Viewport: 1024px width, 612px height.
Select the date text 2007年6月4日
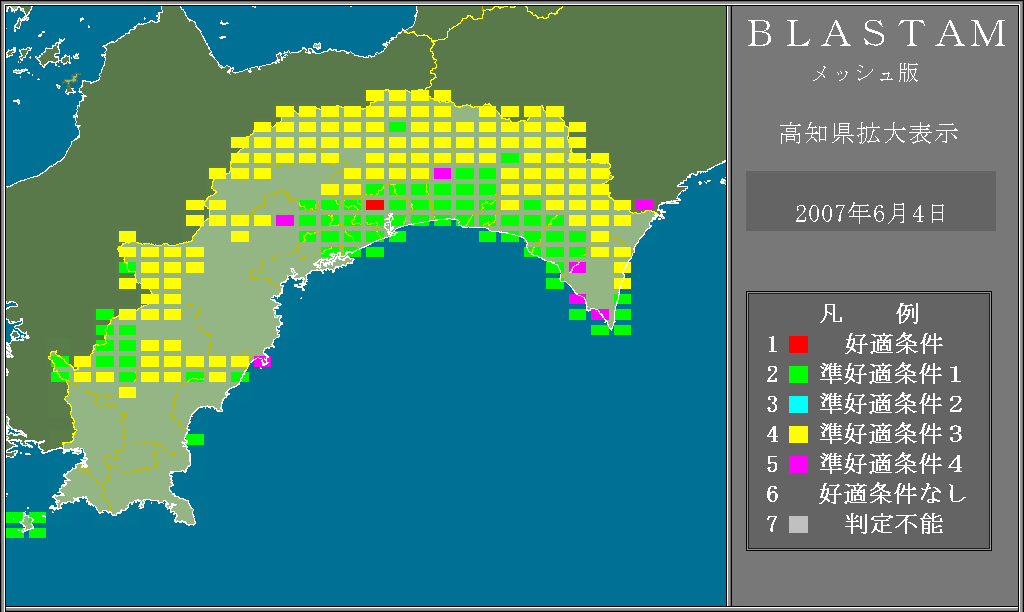(870, 214)
